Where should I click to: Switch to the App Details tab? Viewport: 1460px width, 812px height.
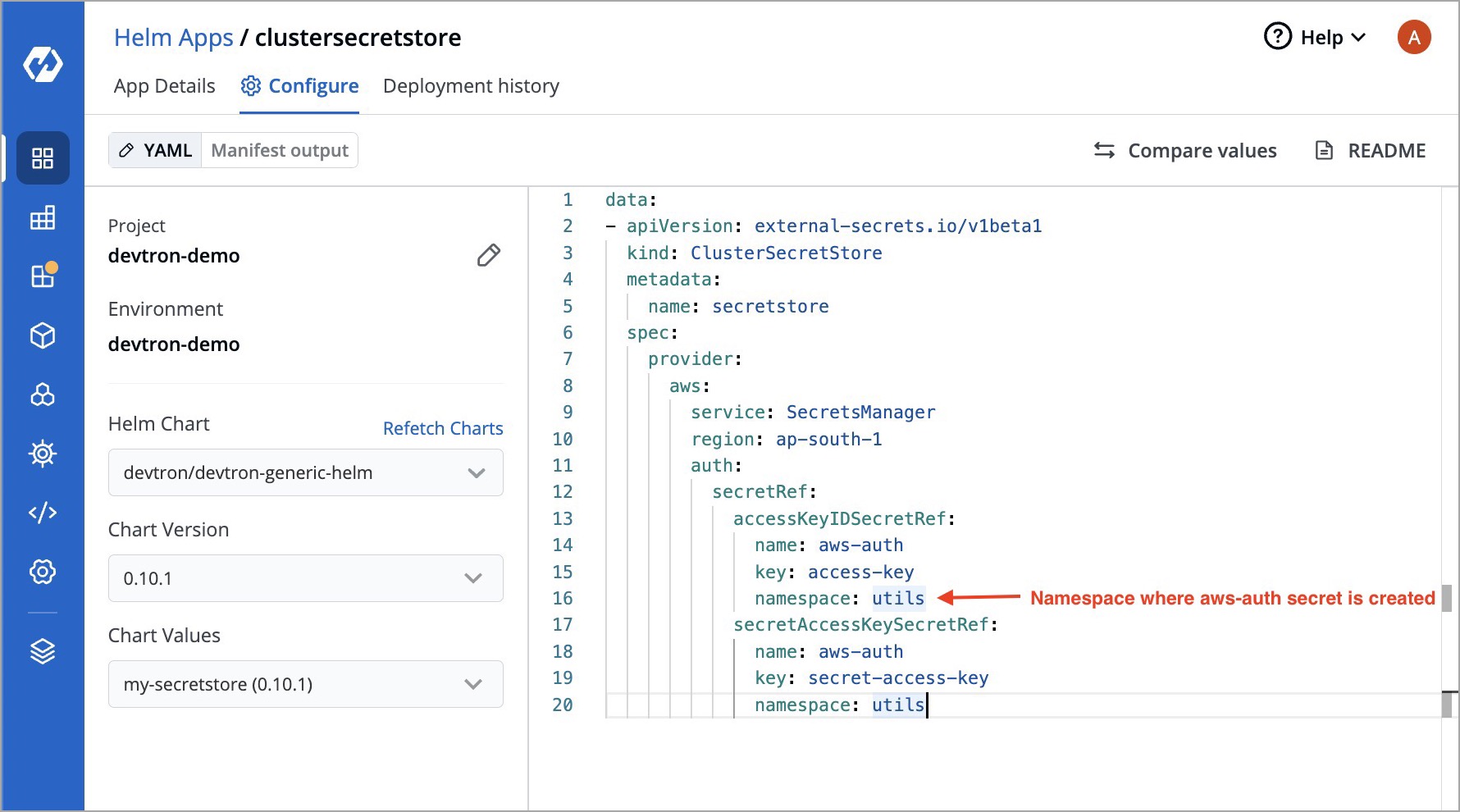164,85
